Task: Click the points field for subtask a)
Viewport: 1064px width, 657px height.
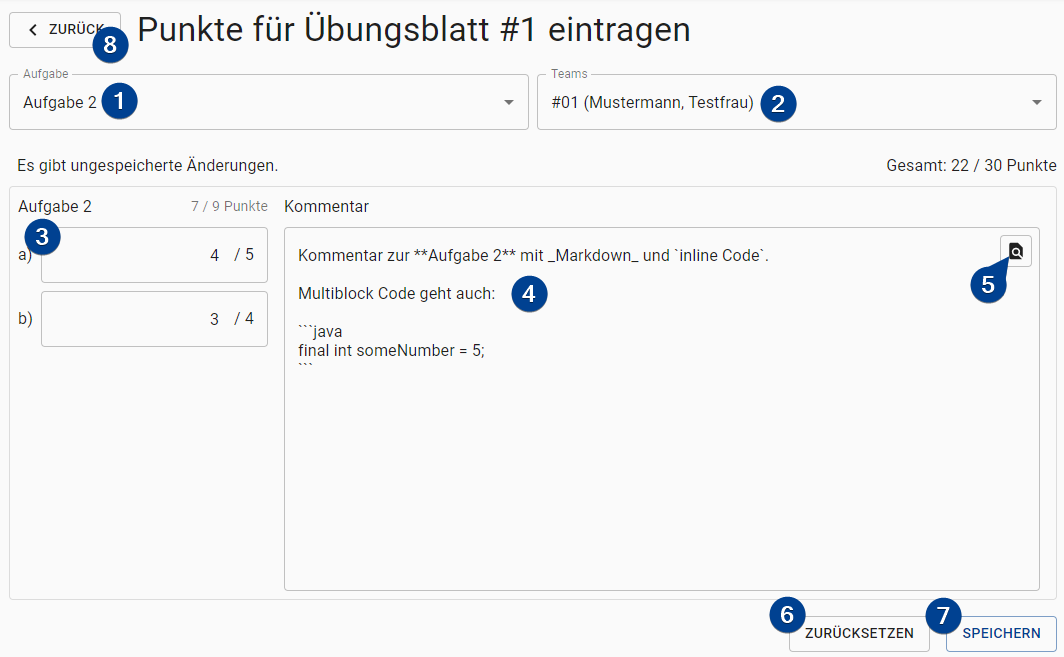Action: coord(154,255)
